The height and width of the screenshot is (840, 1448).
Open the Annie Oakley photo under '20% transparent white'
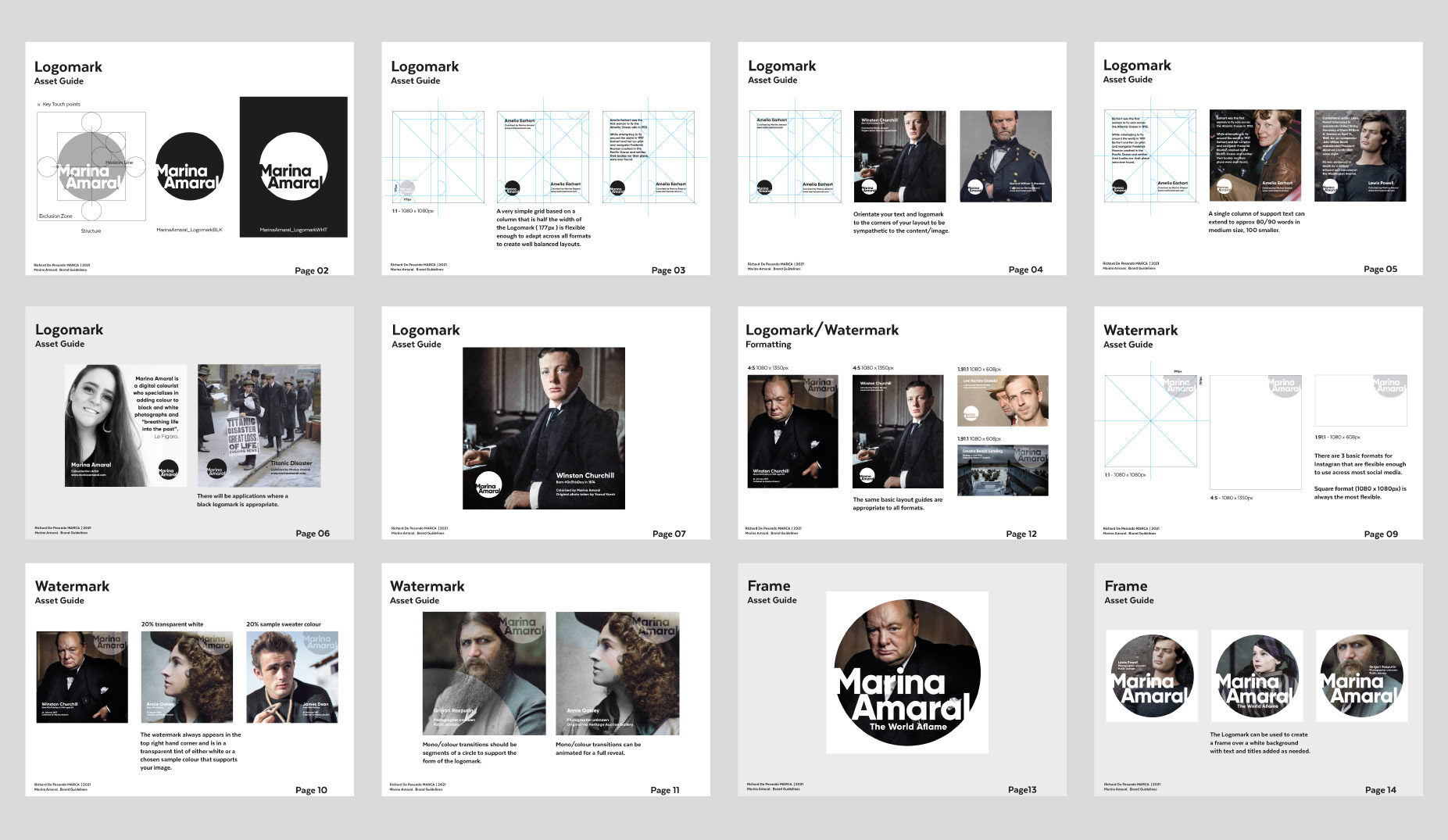187,677
